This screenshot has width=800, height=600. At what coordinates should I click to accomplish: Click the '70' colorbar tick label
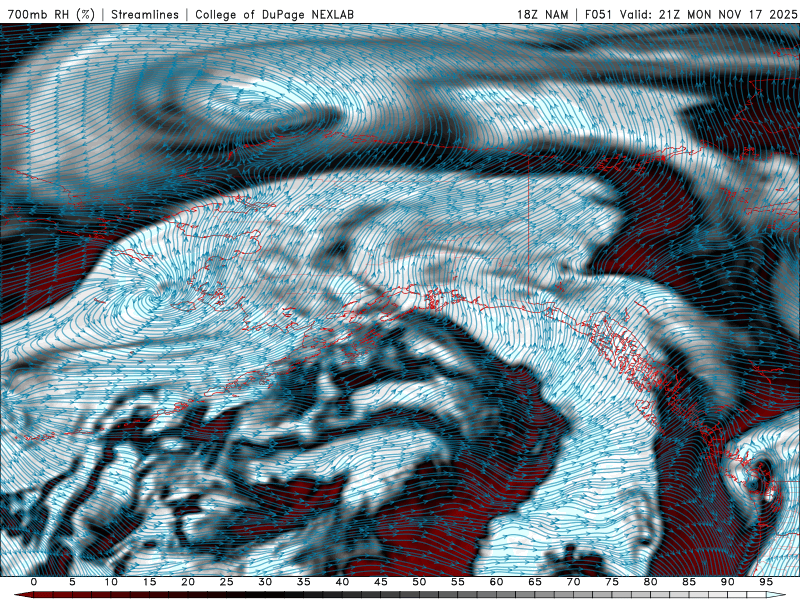pos(573,582)
